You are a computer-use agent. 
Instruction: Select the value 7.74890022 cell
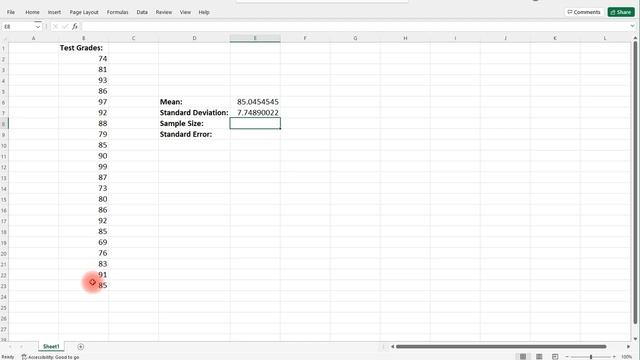click(x=255, y=113)
